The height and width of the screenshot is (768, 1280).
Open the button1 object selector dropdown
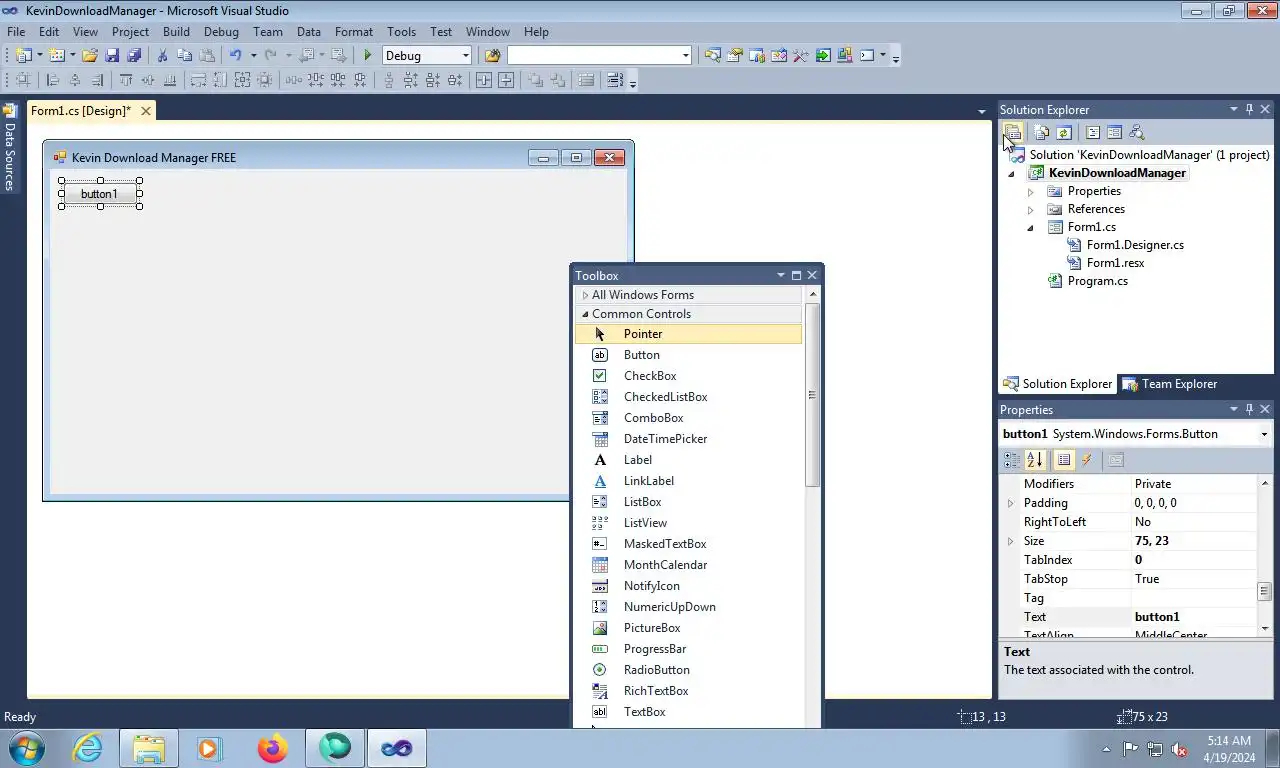tap(1264, 435)
